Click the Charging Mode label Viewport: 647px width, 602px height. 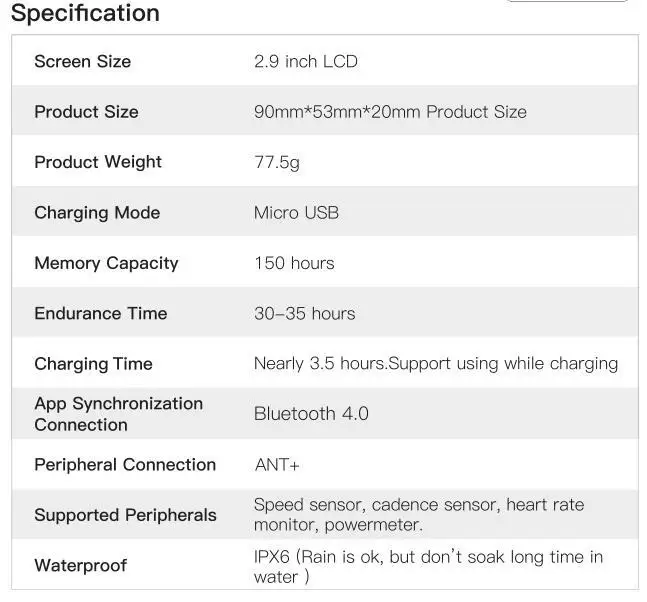click(x=96, y=213)
